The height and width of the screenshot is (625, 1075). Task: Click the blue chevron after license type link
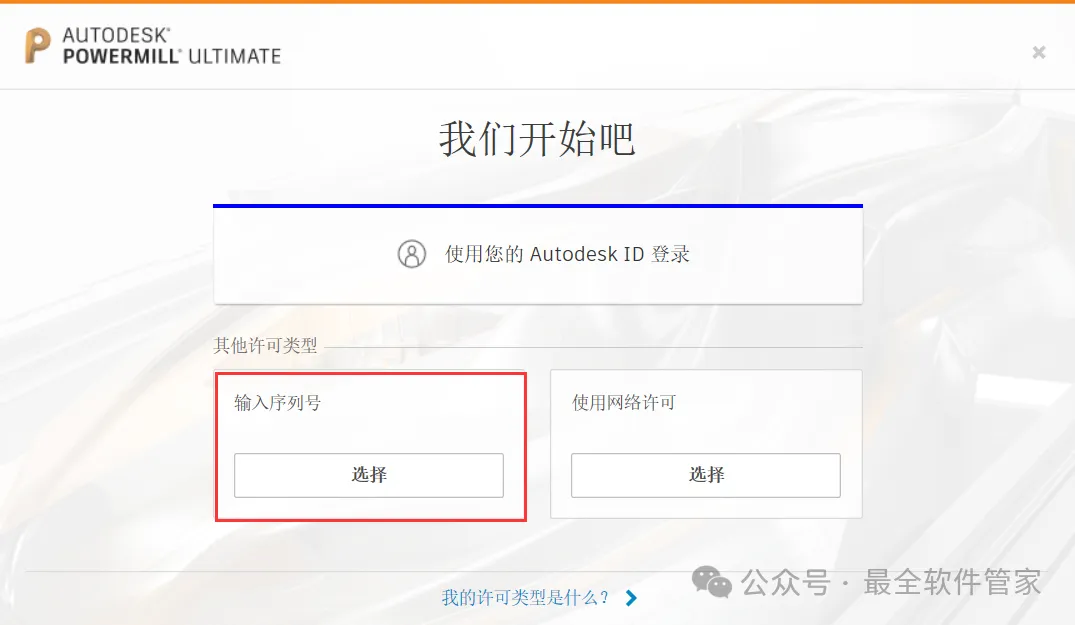coord(631,598)
